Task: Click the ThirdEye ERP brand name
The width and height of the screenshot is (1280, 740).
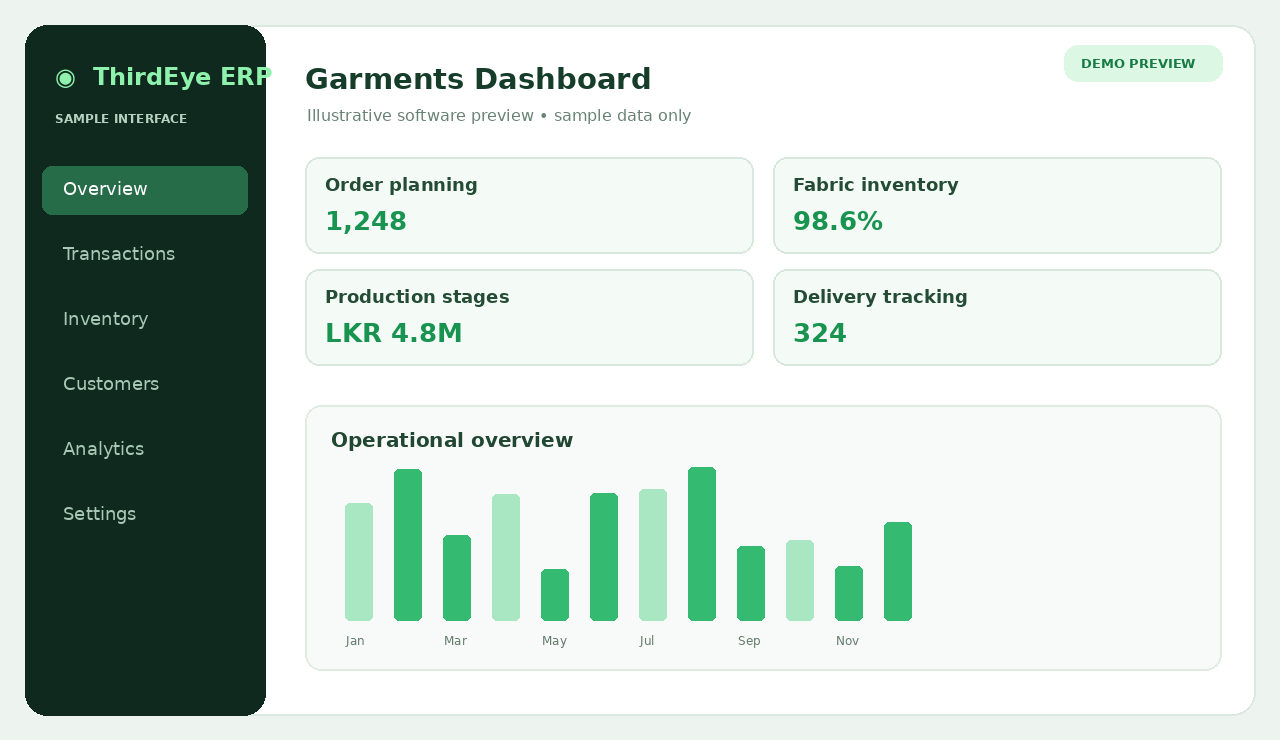Action: (x=182, y=77)
